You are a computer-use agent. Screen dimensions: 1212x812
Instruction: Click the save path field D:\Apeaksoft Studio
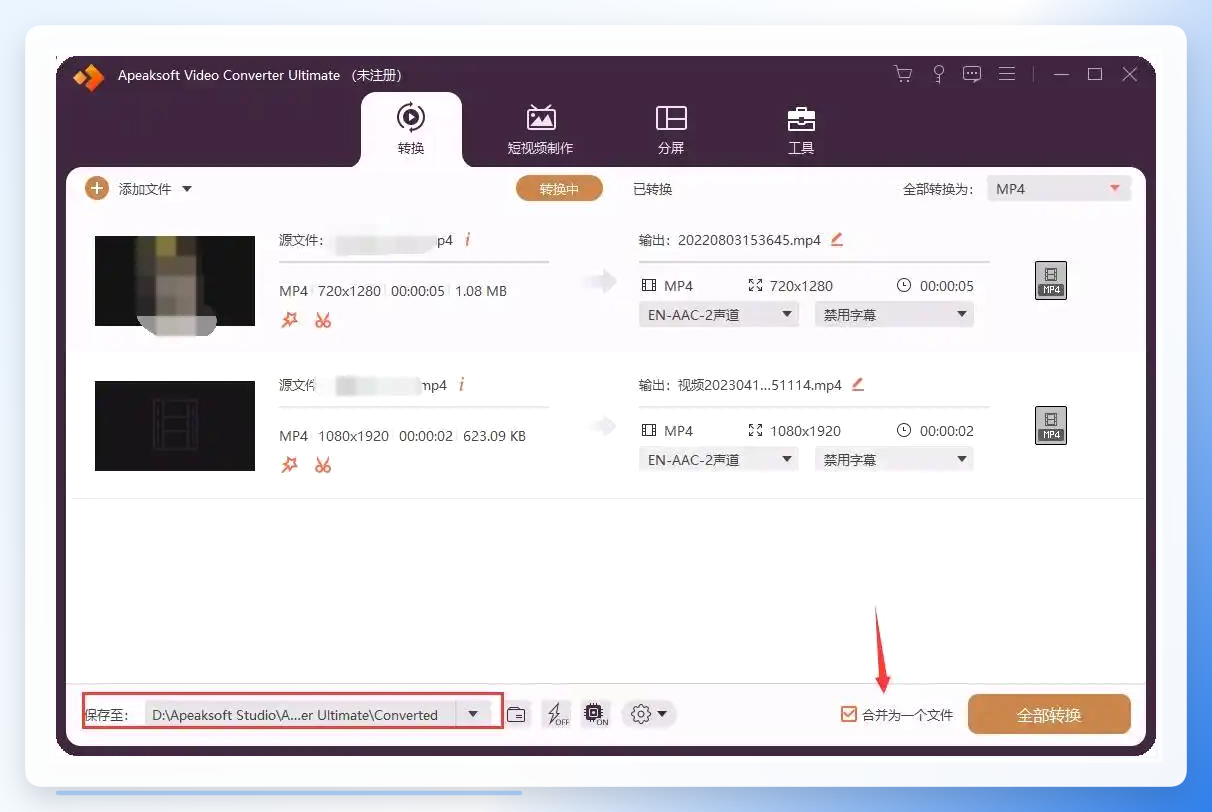coord(301,714)
